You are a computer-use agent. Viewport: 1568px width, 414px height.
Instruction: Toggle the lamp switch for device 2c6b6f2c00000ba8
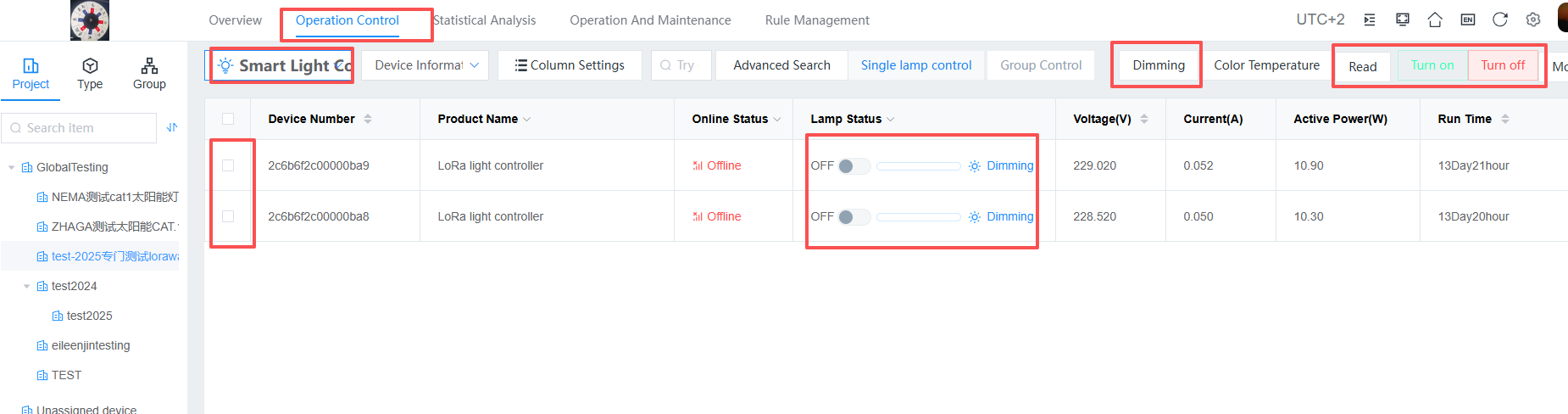(x=853, y=217)
